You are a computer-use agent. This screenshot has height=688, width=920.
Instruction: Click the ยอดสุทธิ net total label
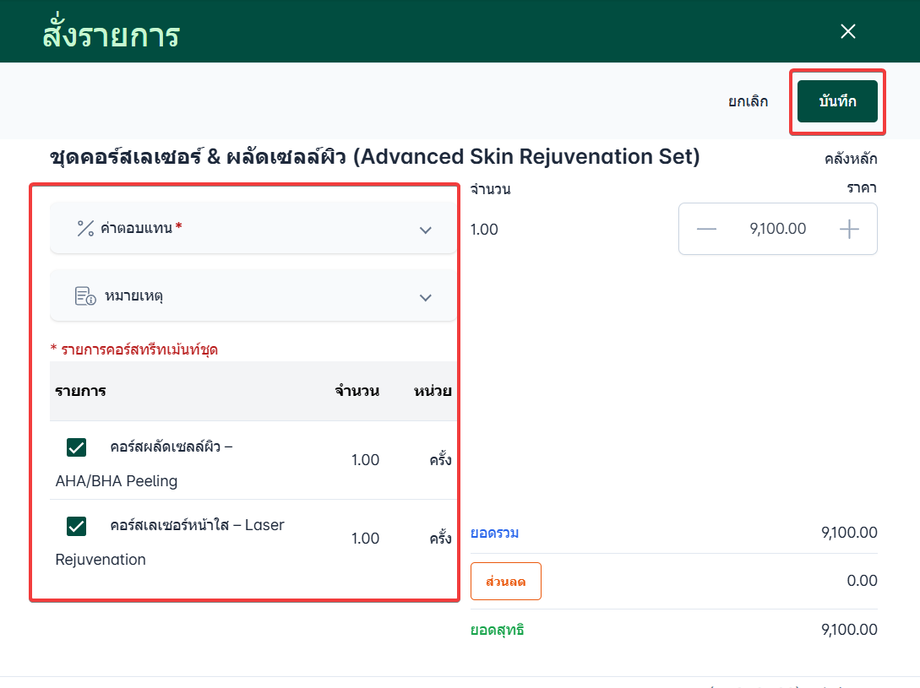point(497,630)
